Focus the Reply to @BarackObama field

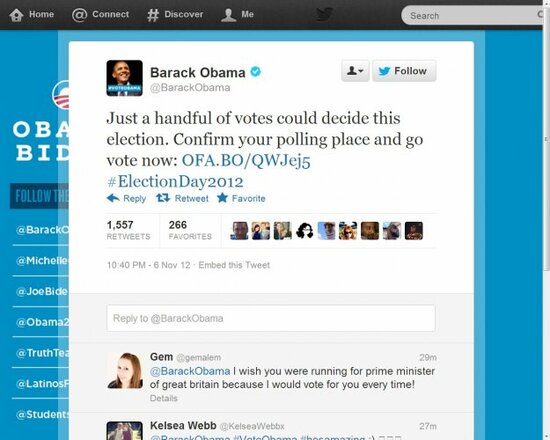click(x=271, y=318)
